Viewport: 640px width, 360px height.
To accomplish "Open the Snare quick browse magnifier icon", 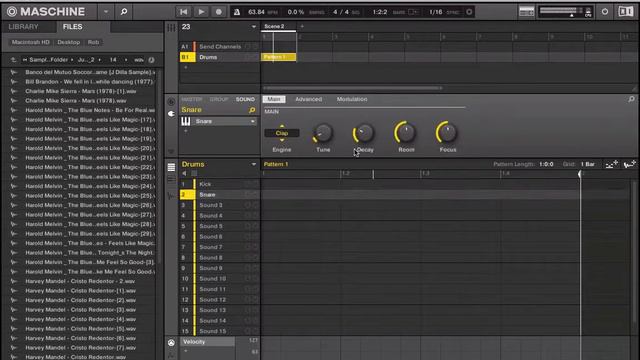I will tap(252, 110).
